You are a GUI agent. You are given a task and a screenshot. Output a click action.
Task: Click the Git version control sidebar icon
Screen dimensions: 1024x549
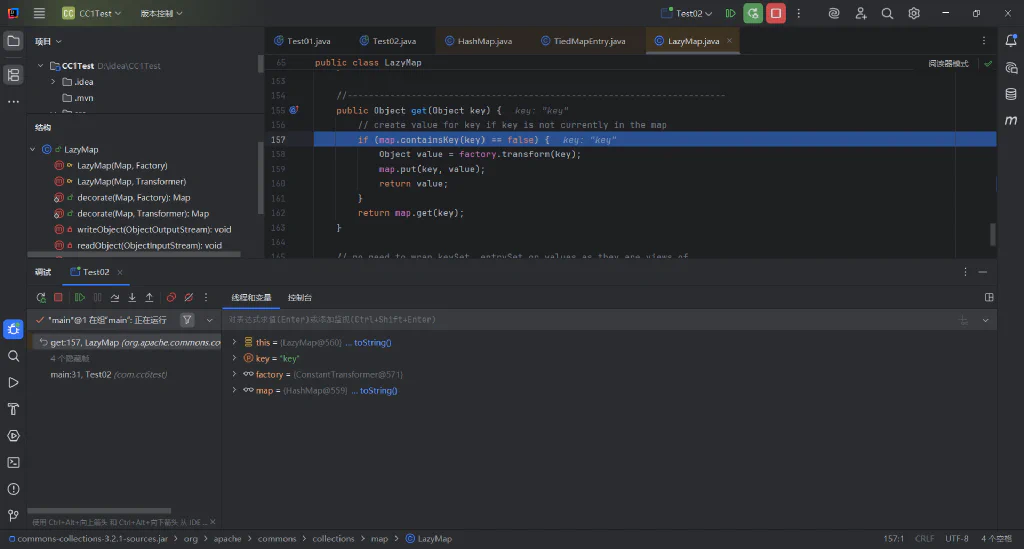click(x=13, y=516)
